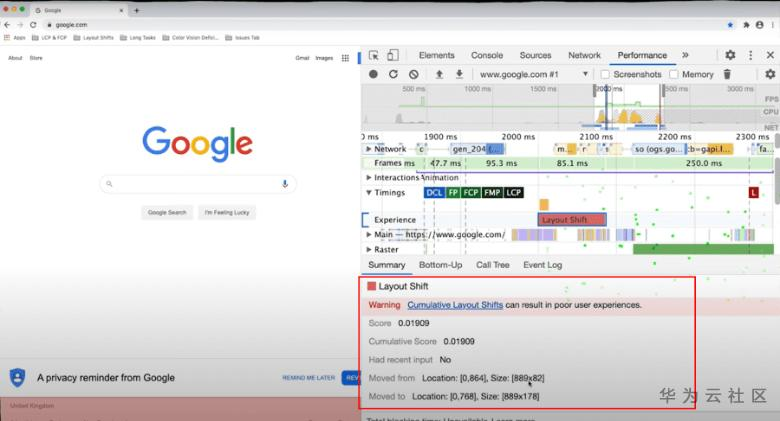Open the Call Tree tab

[492, 265]
